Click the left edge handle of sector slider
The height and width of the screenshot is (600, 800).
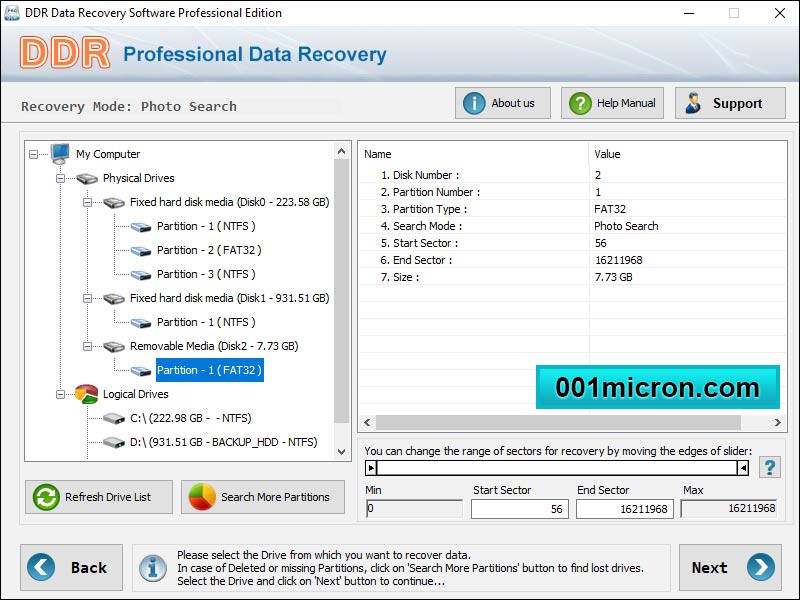372,467
